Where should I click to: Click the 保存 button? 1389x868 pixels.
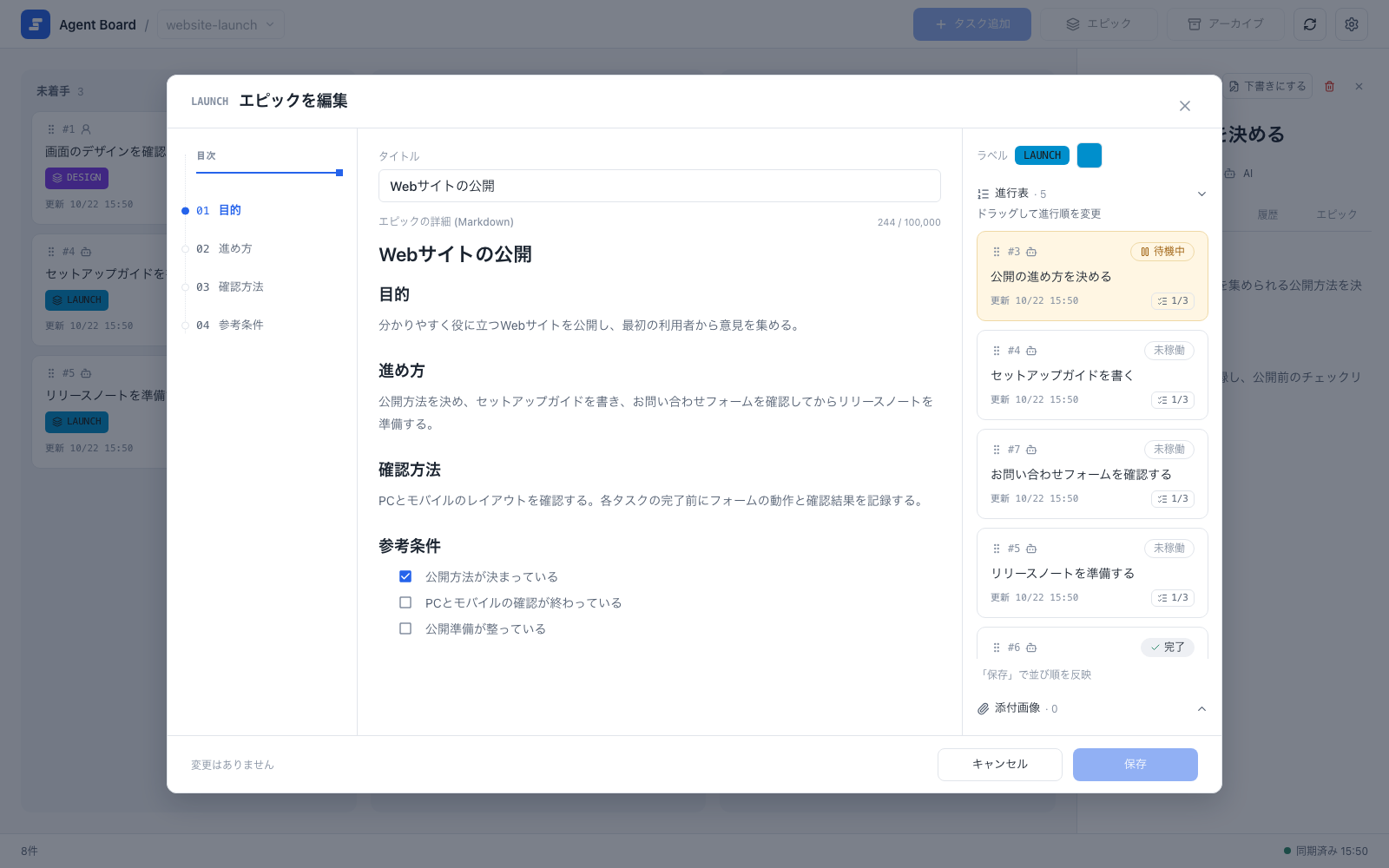1136,765
